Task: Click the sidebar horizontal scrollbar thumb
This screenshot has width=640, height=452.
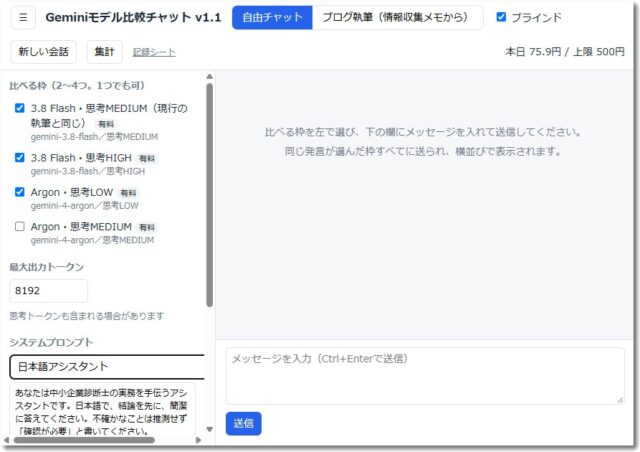Action: [84, 440]
